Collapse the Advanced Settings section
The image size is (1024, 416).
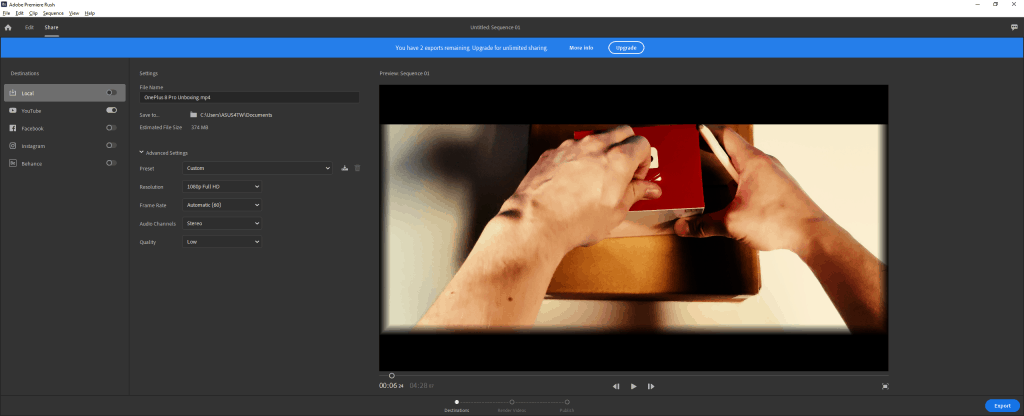pyautogui.click(x=163, y=153)
